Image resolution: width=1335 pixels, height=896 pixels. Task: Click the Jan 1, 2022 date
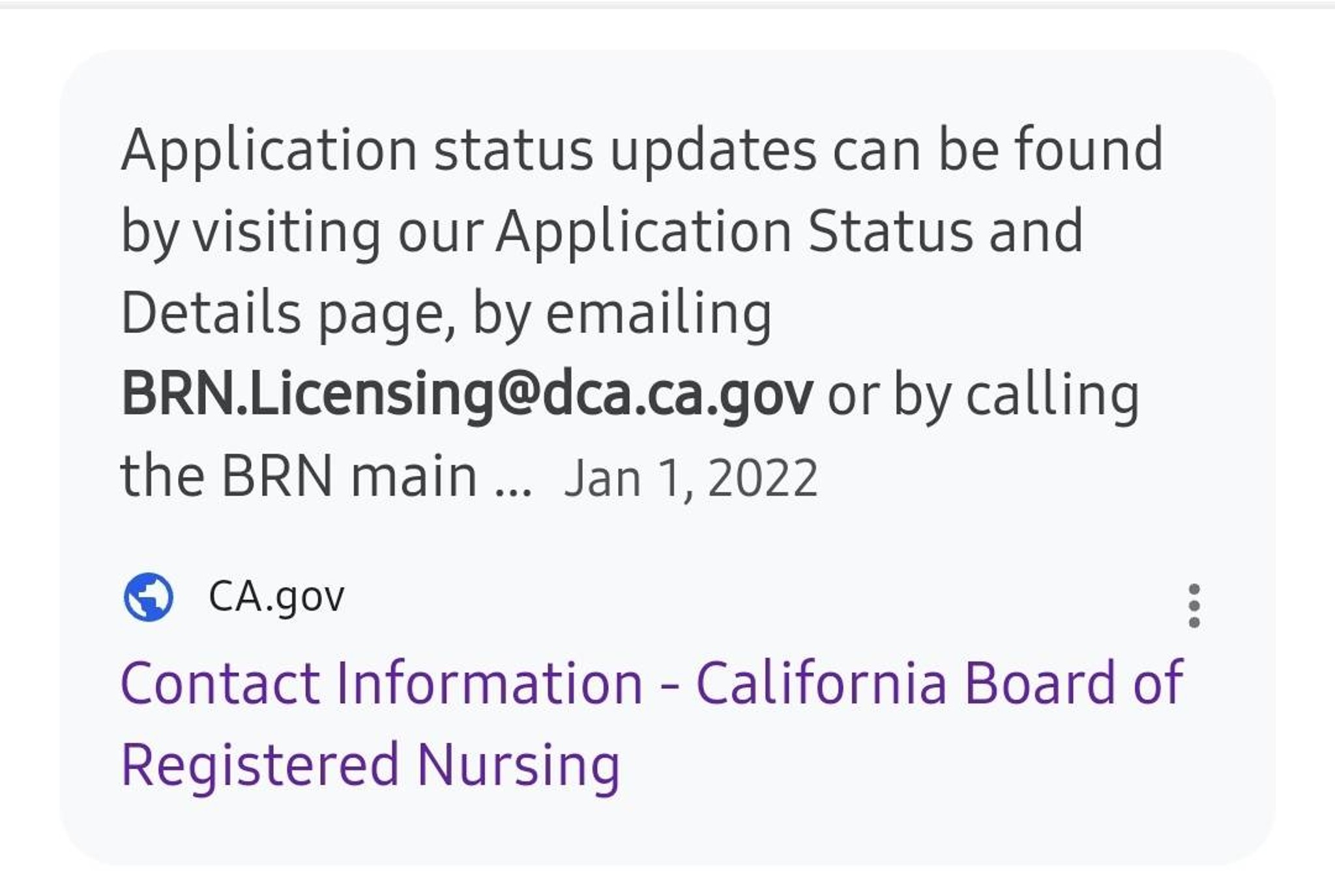(x=691, y=478)
